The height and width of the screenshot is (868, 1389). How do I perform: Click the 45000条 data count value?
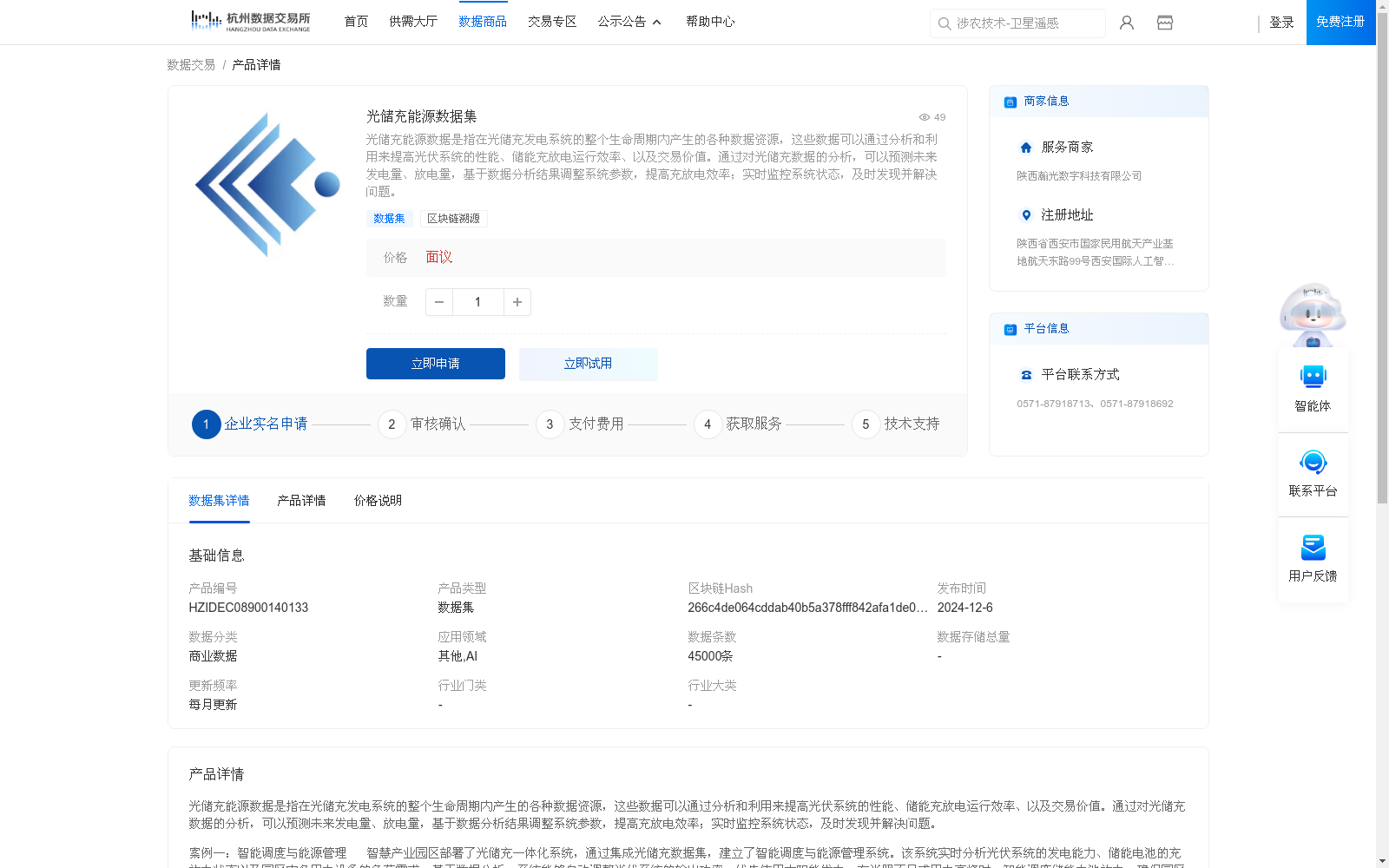coord(710,656)
